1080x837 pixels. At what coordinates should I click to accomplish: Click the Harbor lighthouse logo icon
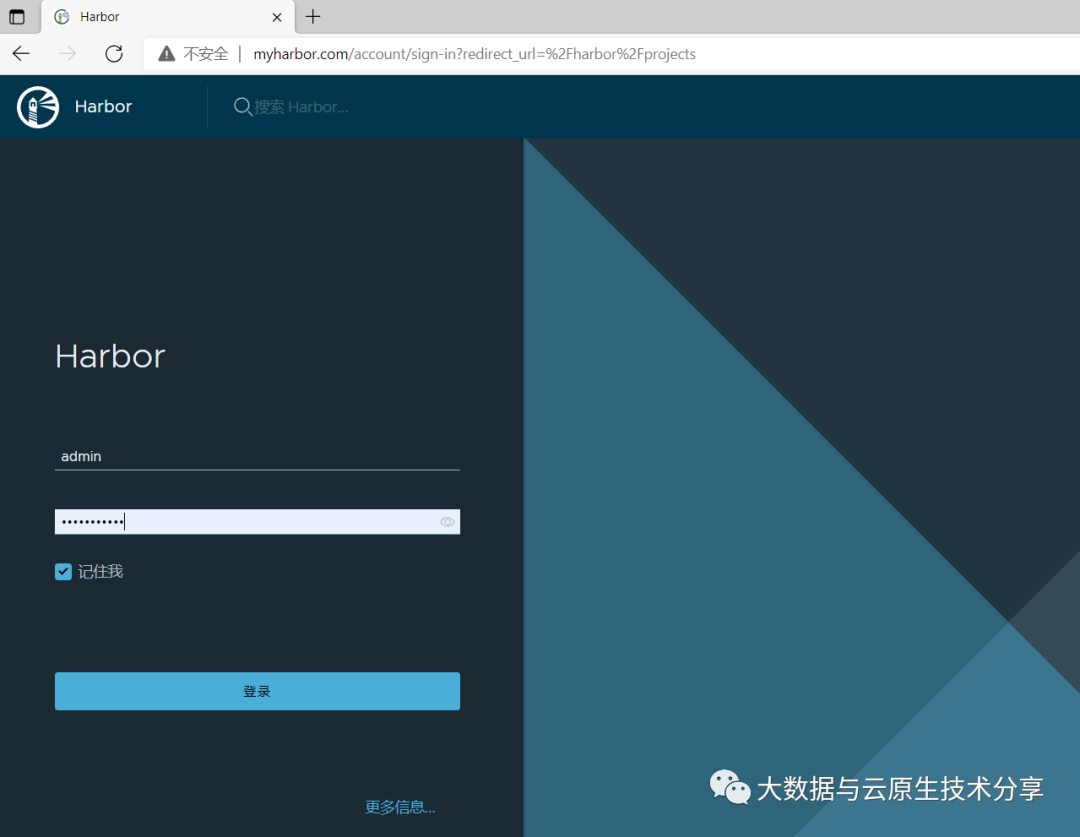[38, 107]
